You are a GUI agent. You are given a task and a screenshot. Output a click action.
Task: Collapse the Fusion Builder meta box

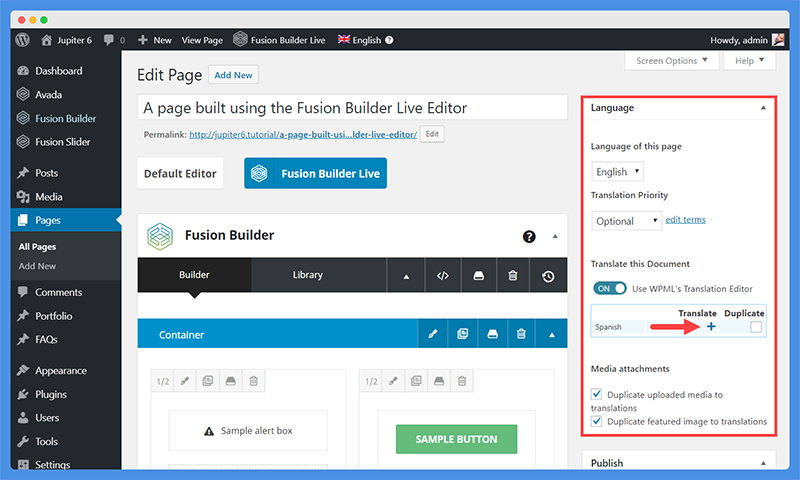pos(555,236)
